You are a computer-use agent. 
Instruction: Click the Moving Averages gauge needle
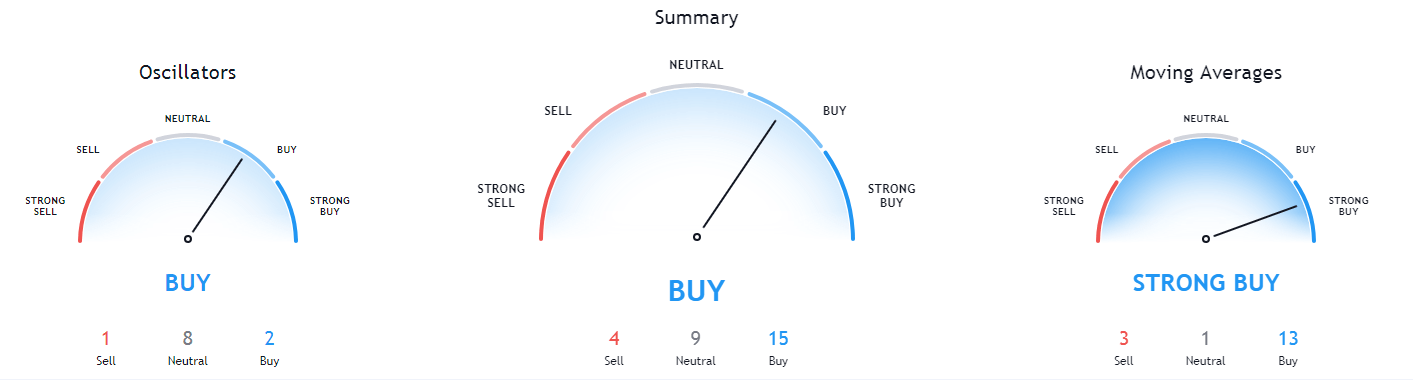[x=1254, y=221]
